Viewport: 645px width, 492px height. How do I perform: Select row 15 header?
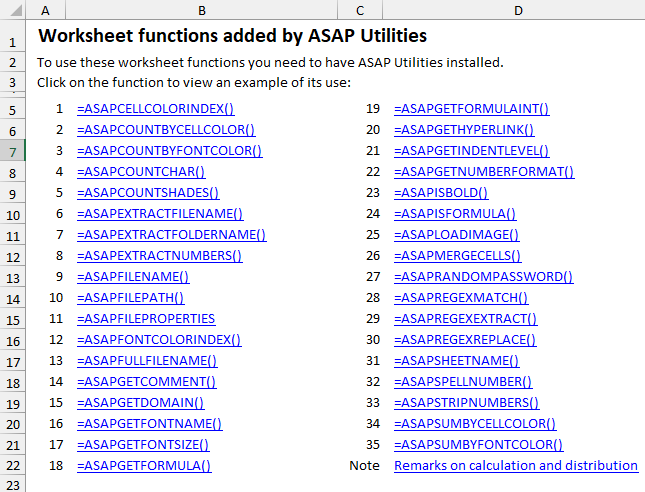(12, 318)
